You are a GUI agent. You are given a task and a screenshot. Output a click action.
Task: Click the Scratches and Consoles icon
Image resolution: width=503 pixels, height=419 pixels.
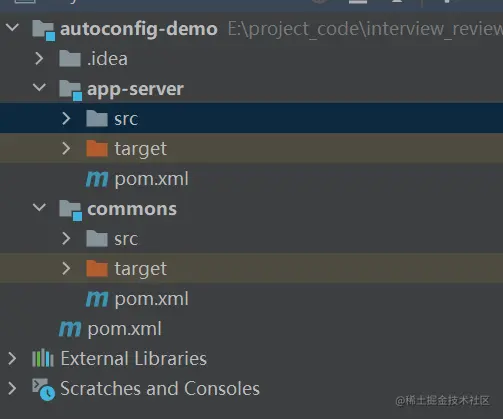click(43, 389)
